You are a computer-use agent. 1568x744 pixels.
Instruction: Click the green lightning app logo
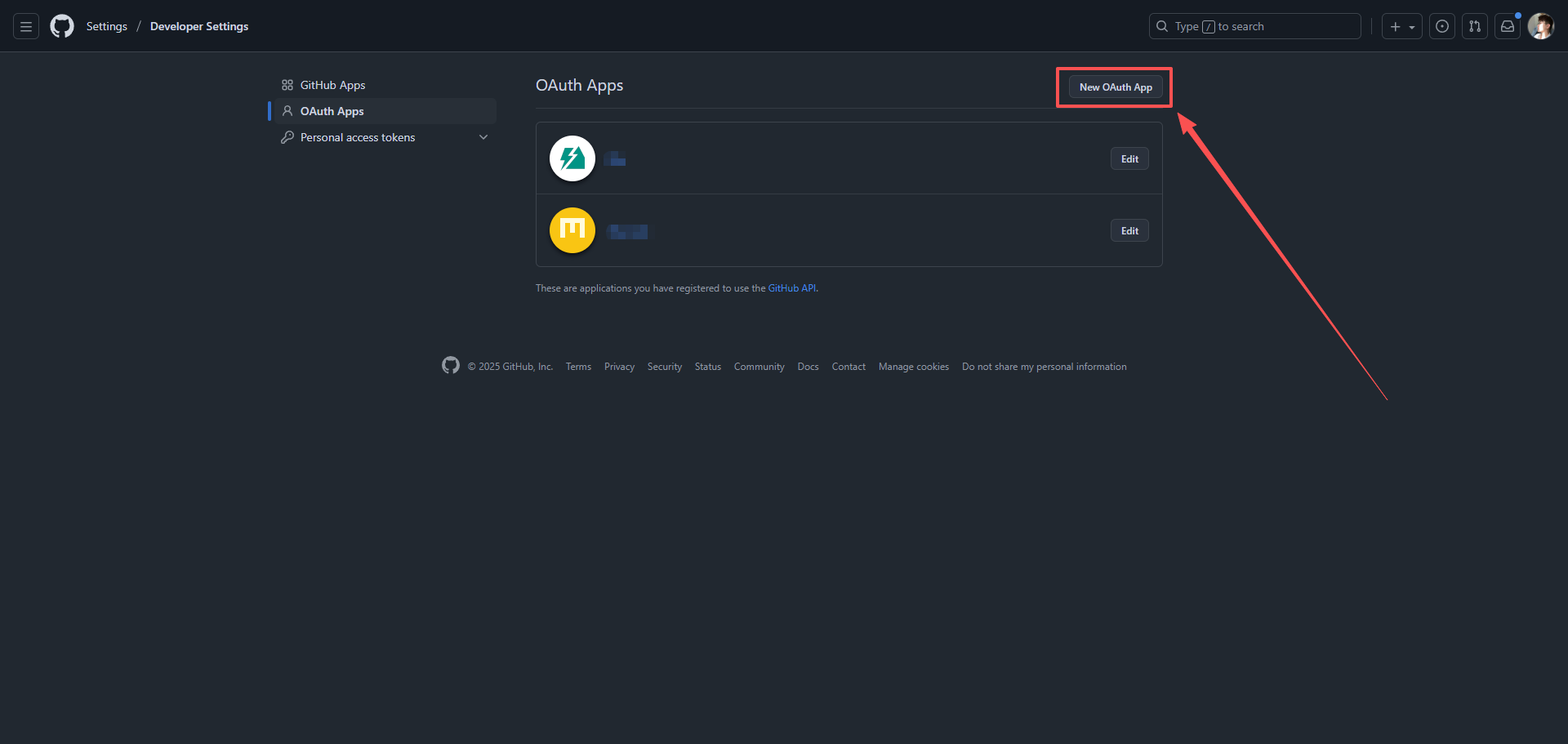[572, 158]
